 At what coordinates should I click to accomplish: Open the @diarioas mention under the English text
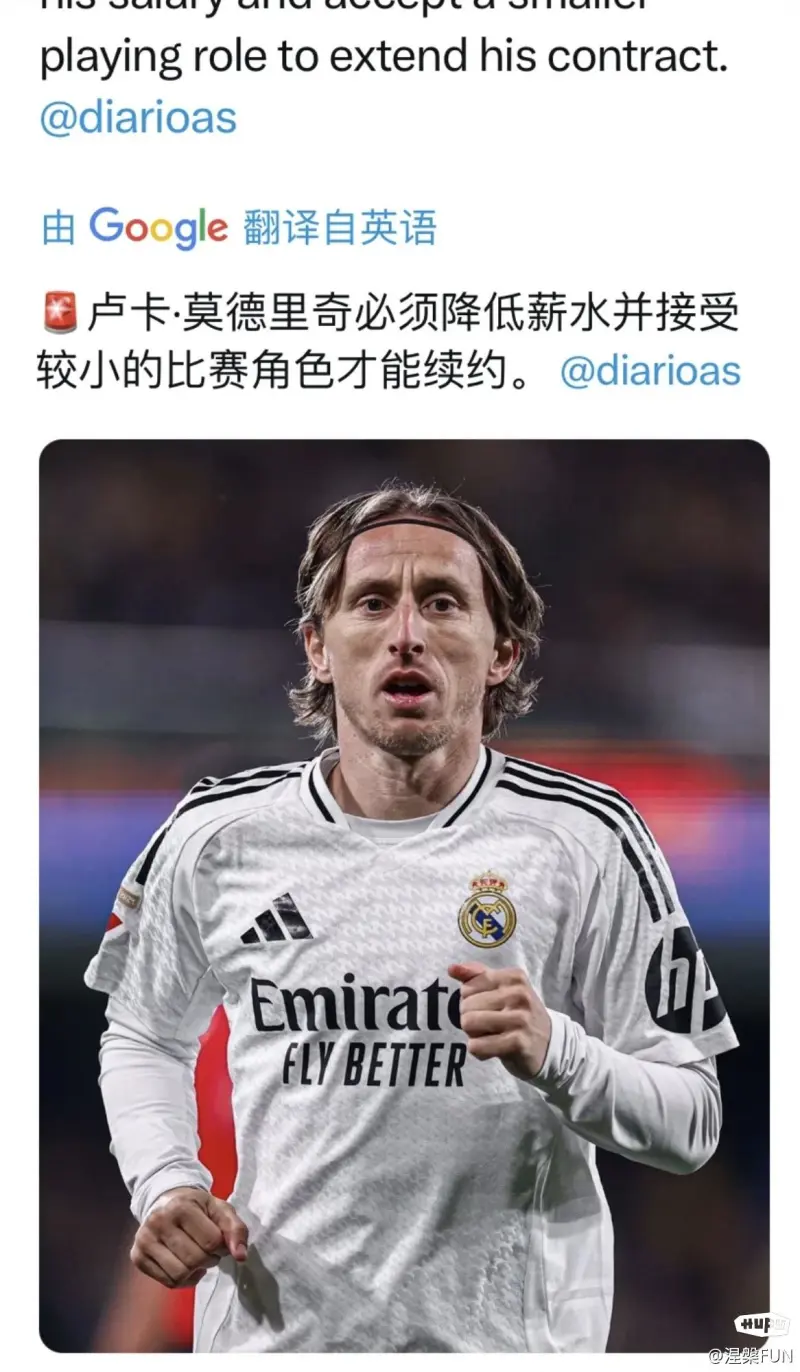pyautogui.click(x=138, y=118)
